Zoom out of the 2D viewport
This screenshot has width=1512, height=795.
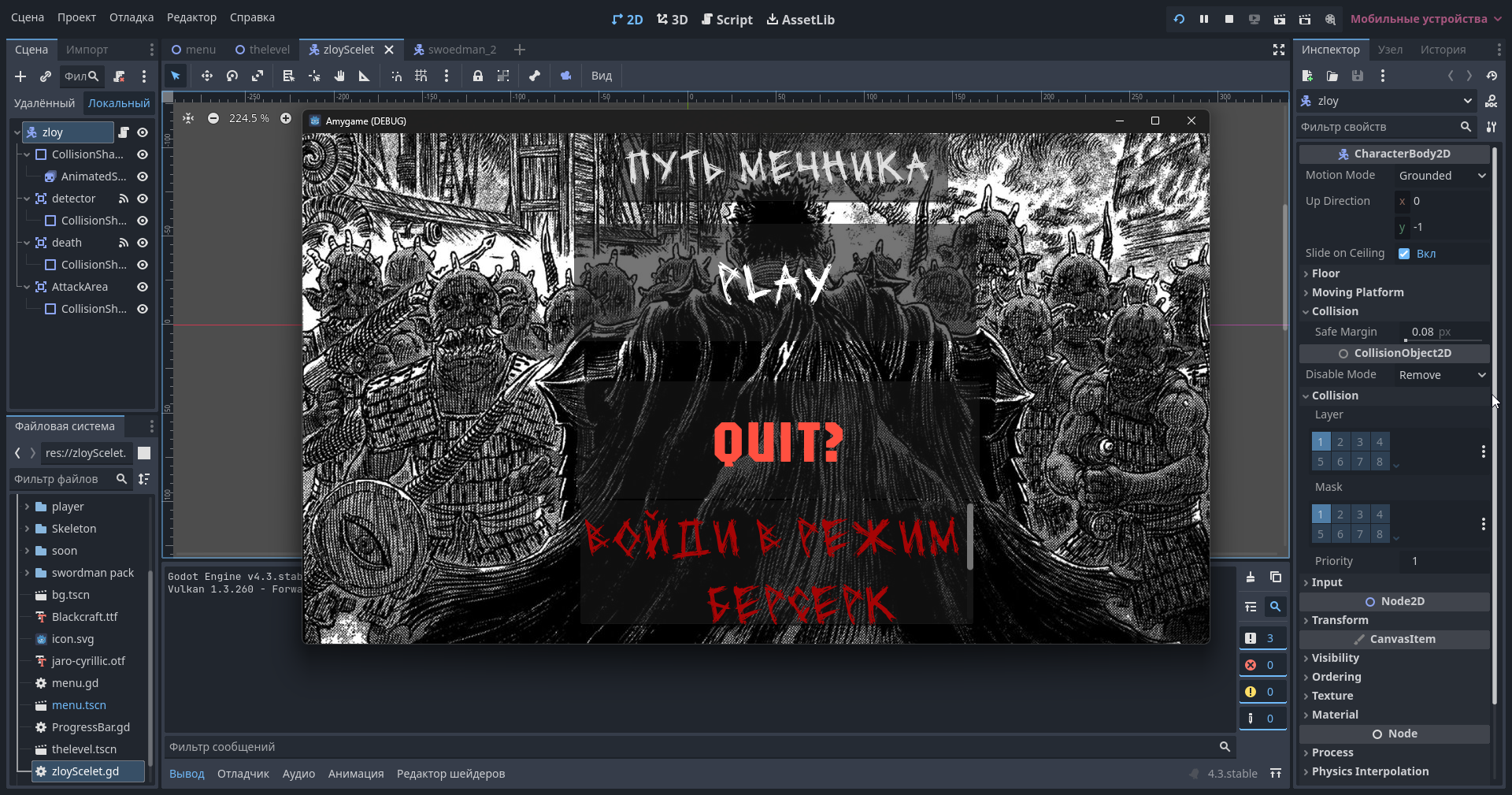(x=213, y=118)
